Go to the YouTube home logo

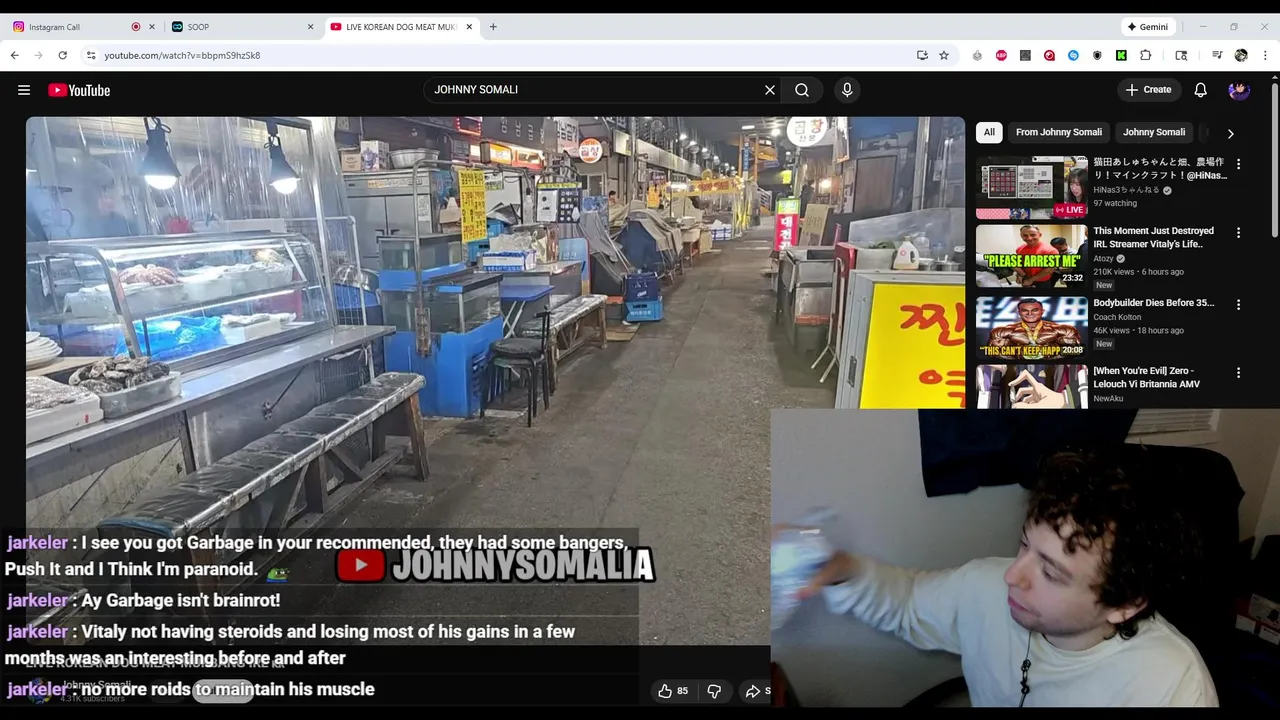pos(79,90)
